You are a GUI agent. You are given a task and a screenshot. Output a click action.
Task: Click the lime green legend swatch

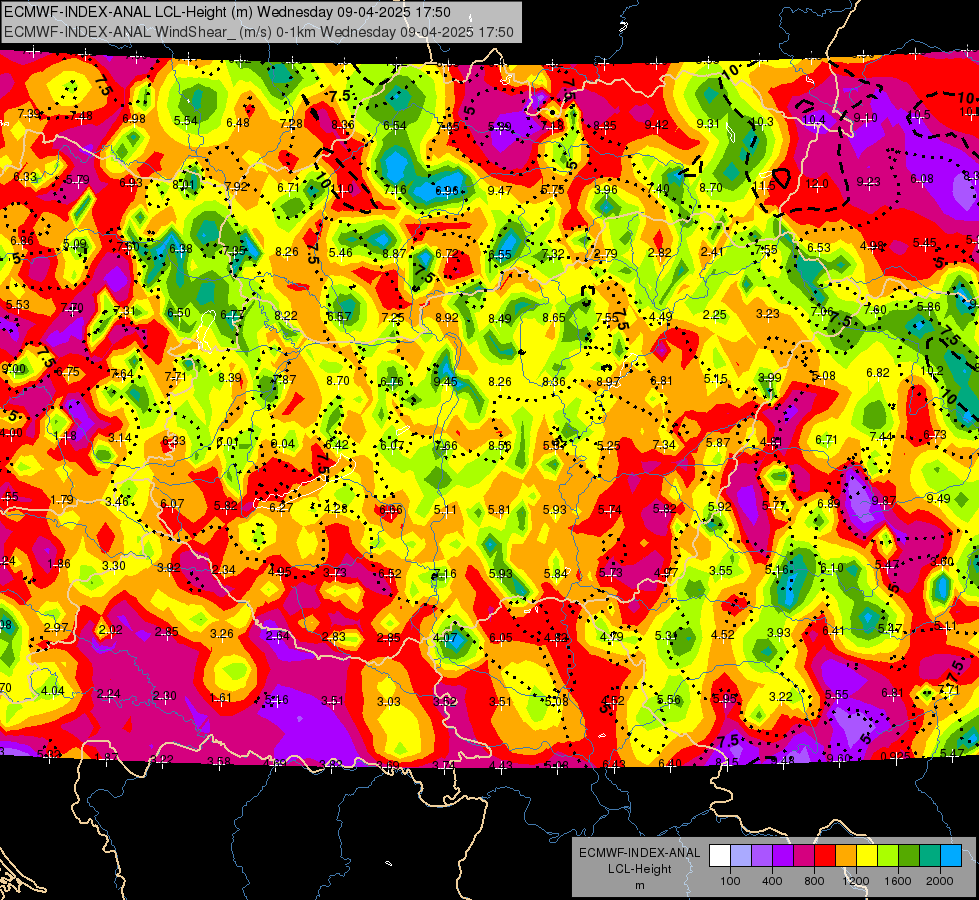pyautogui.click(x=888, y=856)
